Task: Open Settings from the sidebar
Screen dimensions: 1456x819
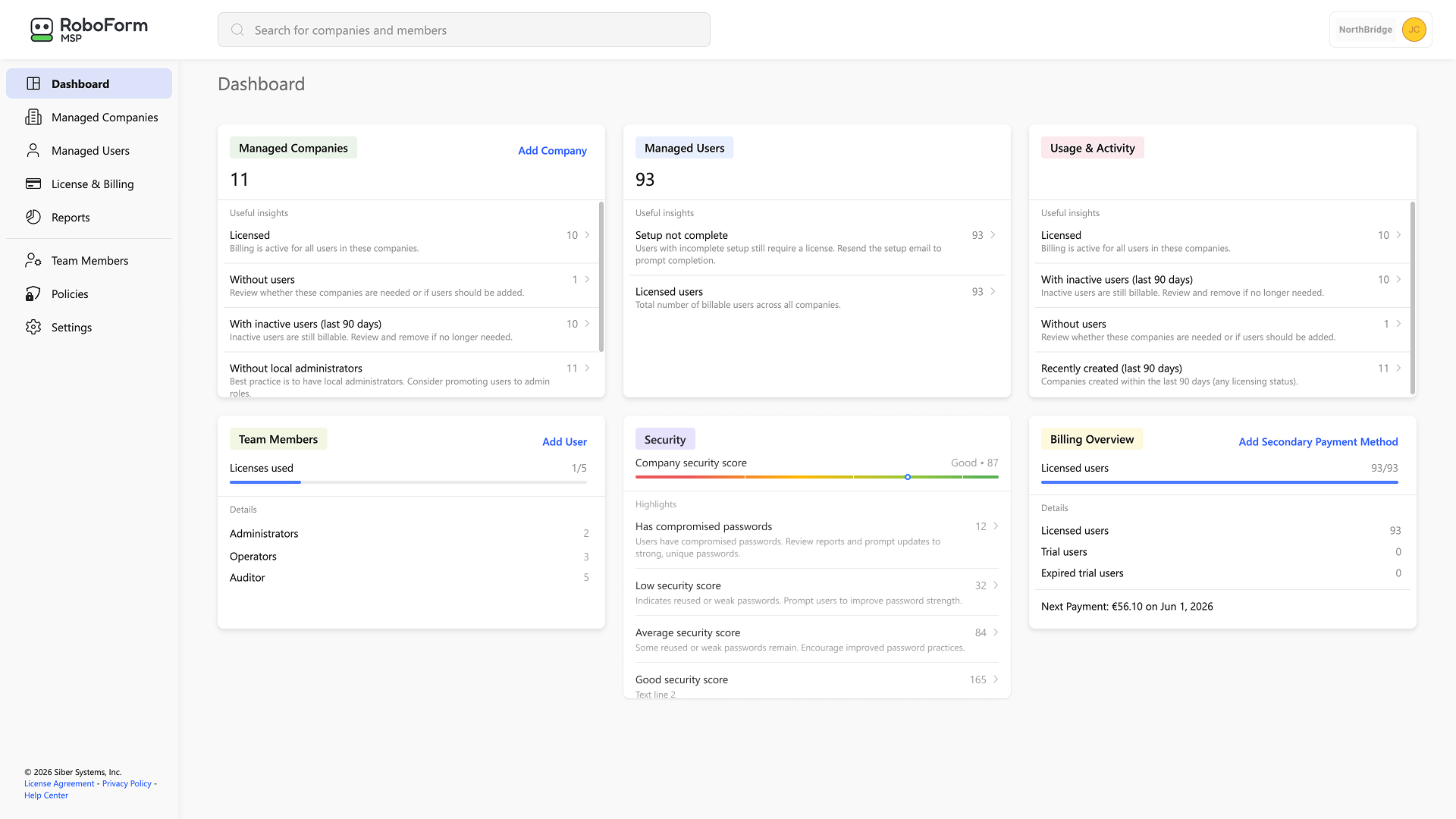Action: 89,327
